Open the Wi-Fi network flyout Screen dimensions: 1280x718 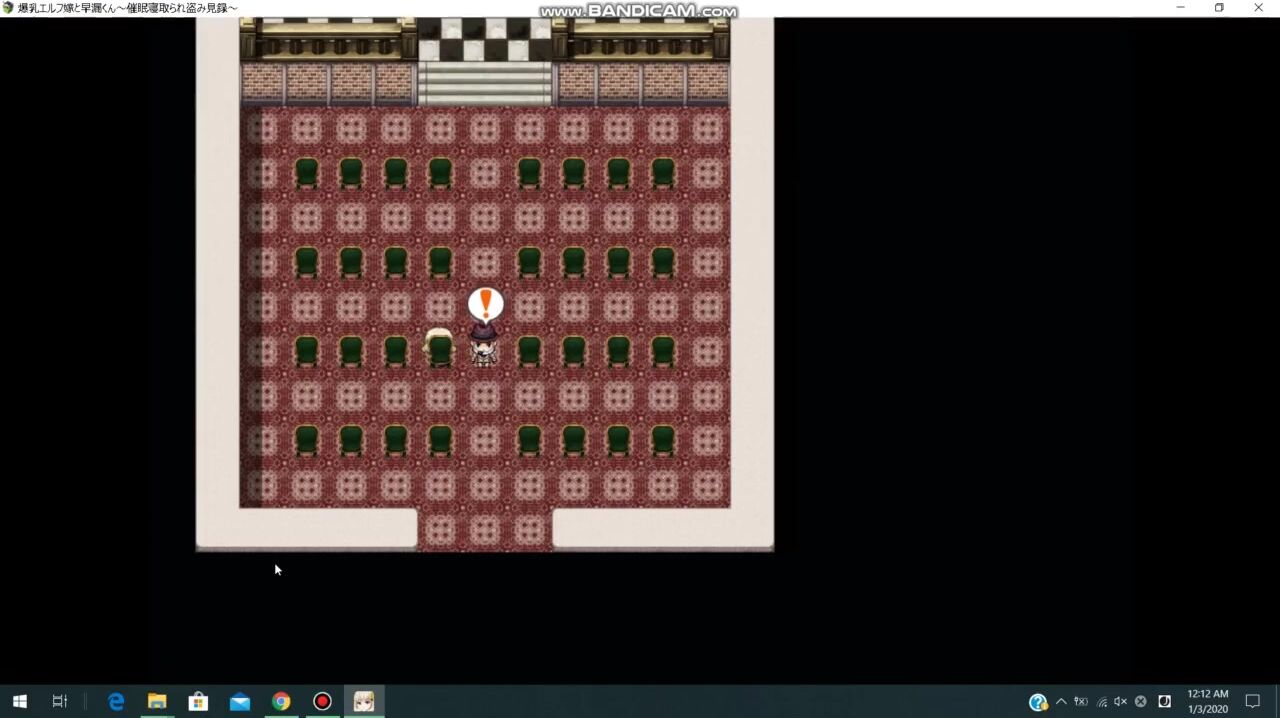(x=1101, y=702)
